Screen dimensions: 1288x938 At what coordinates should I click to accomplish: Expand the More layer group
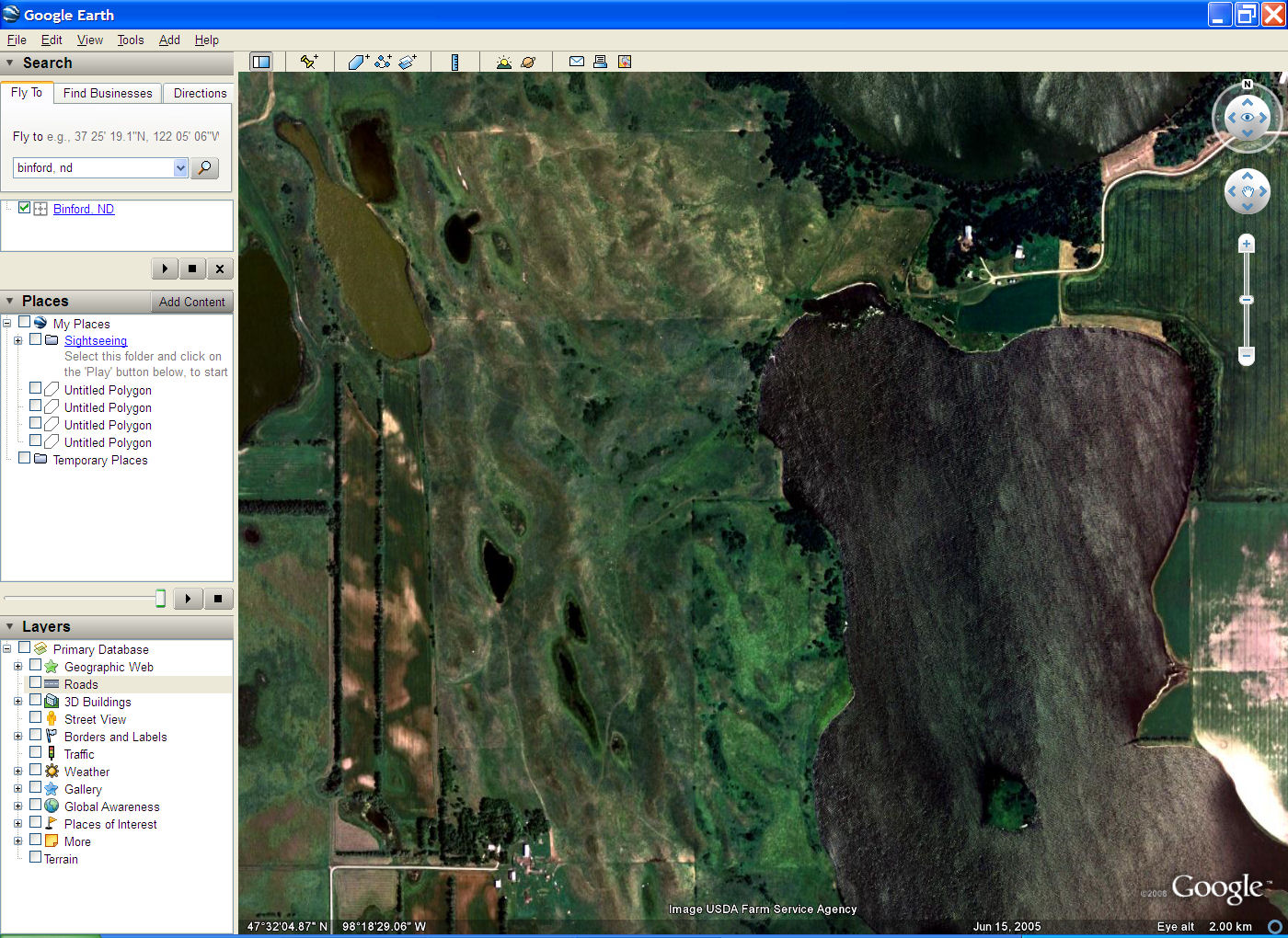(x=17, y=841)
